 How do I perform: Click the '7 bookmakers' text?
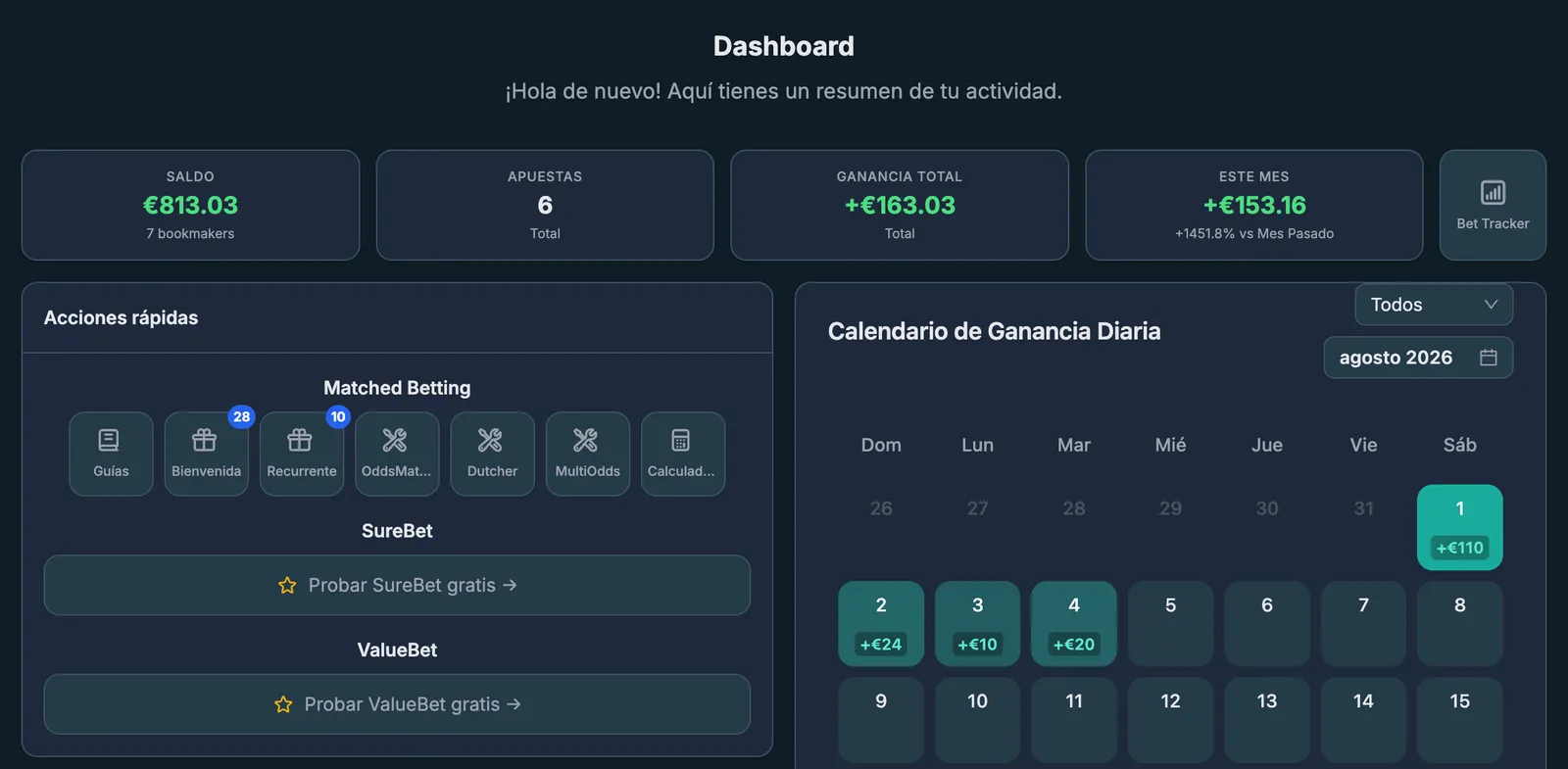(190, 233)
